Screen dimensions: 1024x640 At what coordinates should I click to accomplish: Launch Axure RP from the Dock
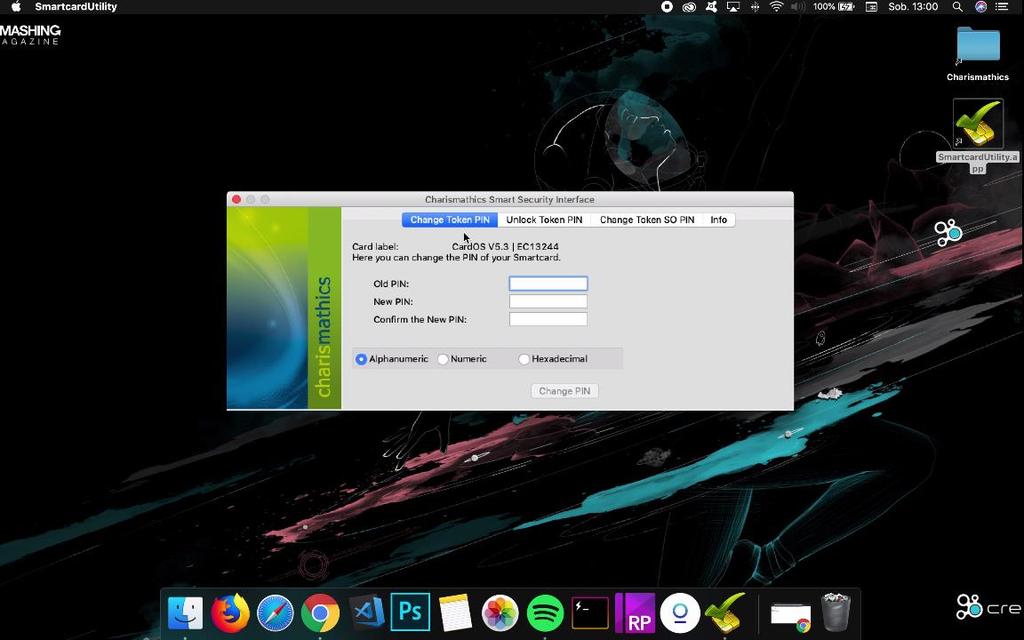(635, 613)
